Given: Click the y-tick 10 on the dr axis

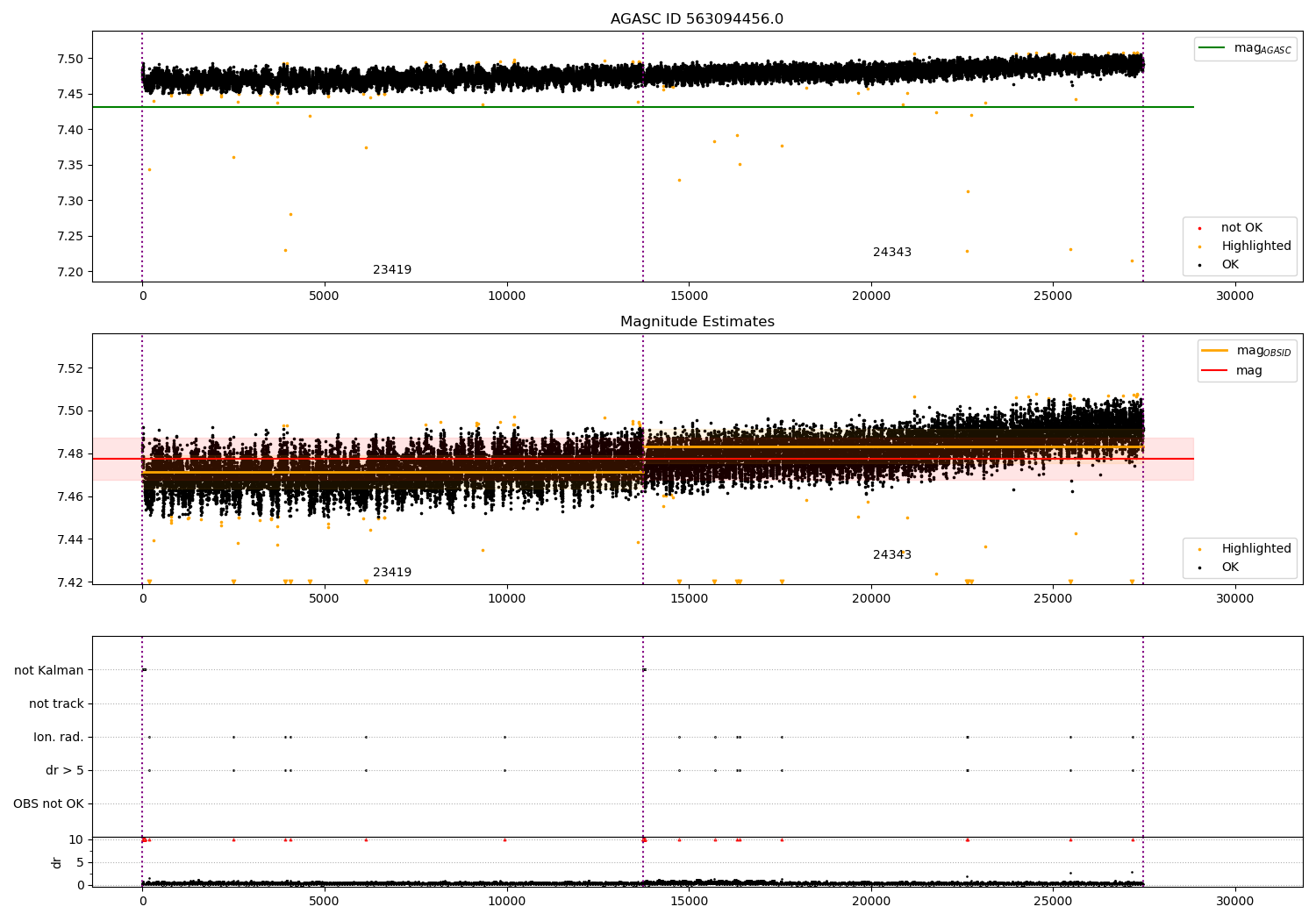Looking at the screenshot, I should pyautogui.click(x=75, y=840).
